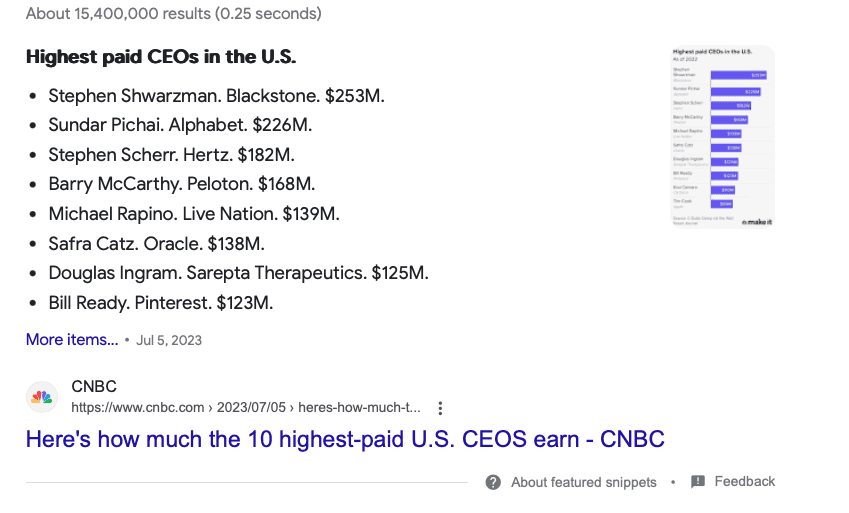Screen dimensions: 849x513
Task: Select the Barry McCarthy Peloton list item
Action: [x=182, y=184]
